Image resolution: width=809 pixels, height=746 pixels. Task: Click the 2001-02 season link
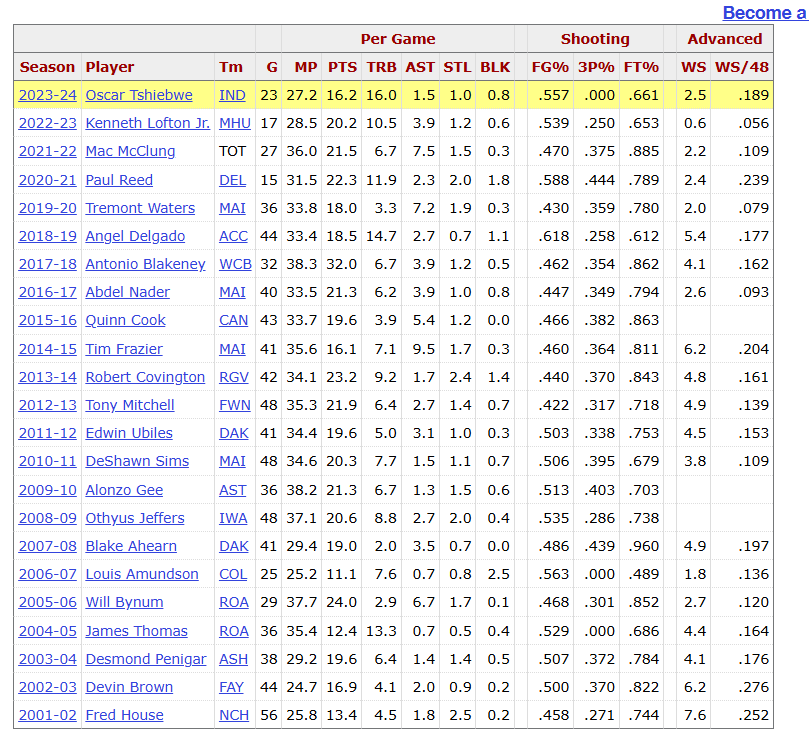[47, 715]
